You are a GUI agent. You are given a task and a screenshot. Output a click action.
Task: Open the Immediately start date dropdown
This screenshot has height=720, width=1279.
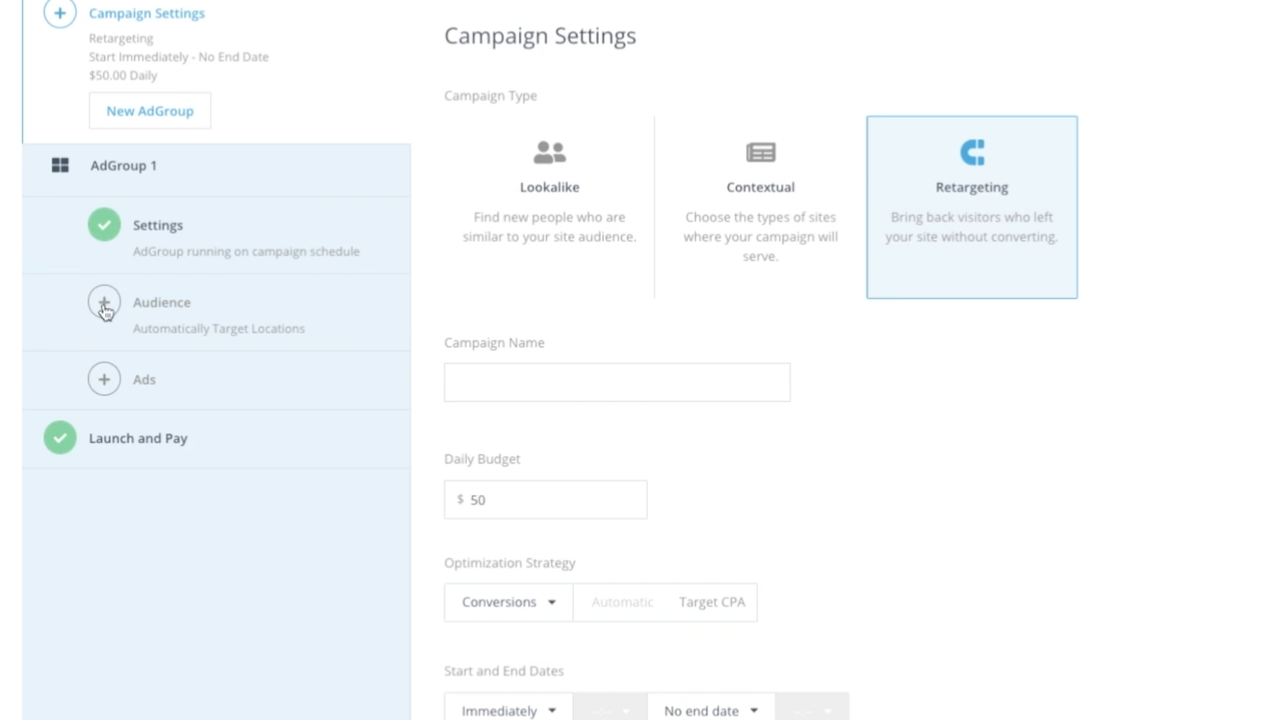tap(507, 710)
